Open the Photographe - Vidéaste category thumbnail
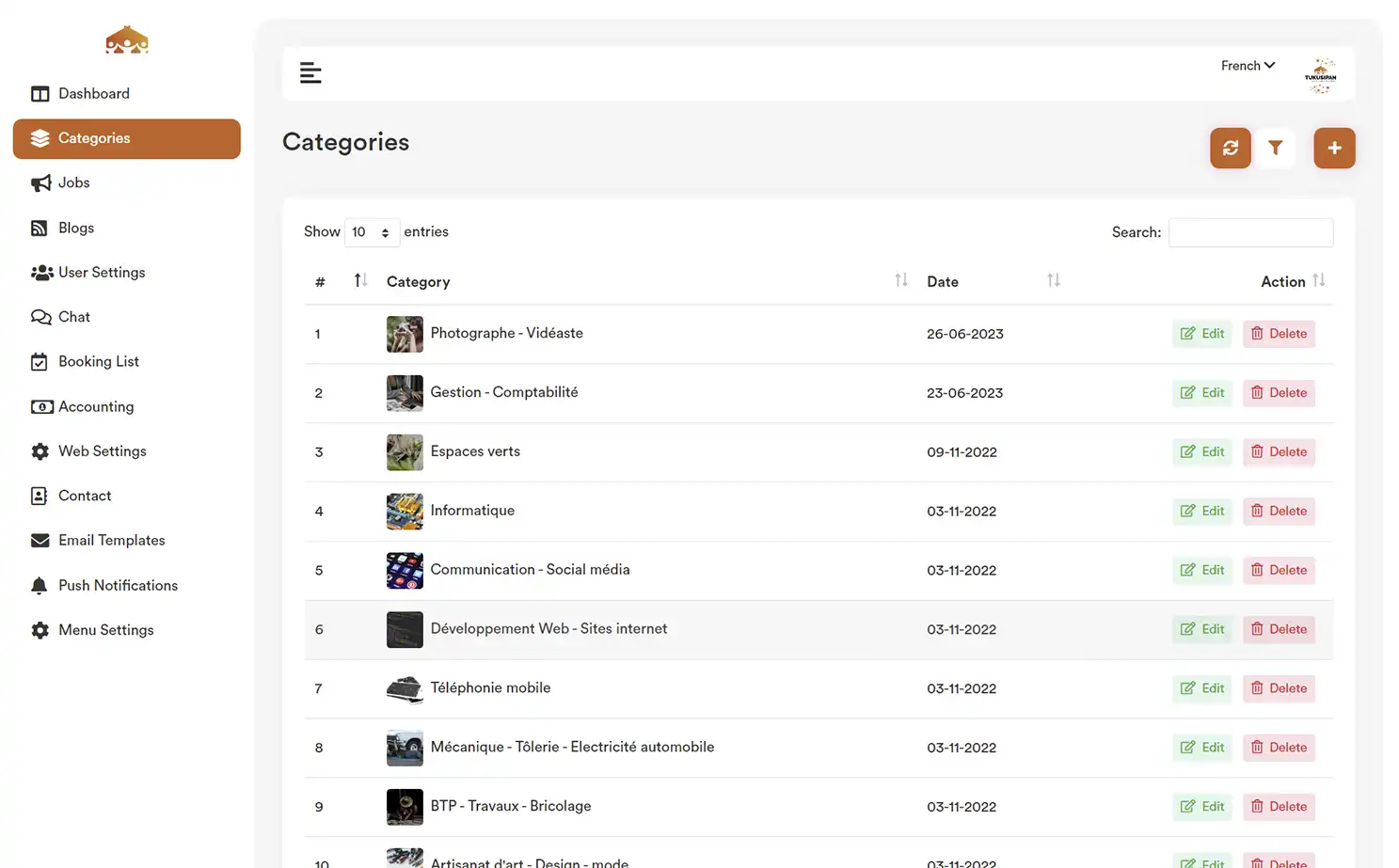Viewport: 1399px width, 868px height. (x=405, y=334)
